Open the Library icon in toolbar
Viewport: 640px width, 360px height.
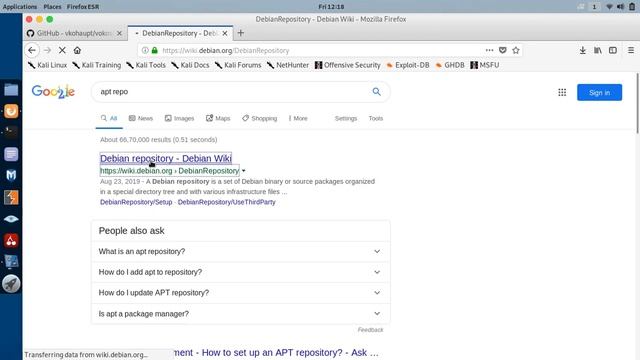click(x=598, y=50)
